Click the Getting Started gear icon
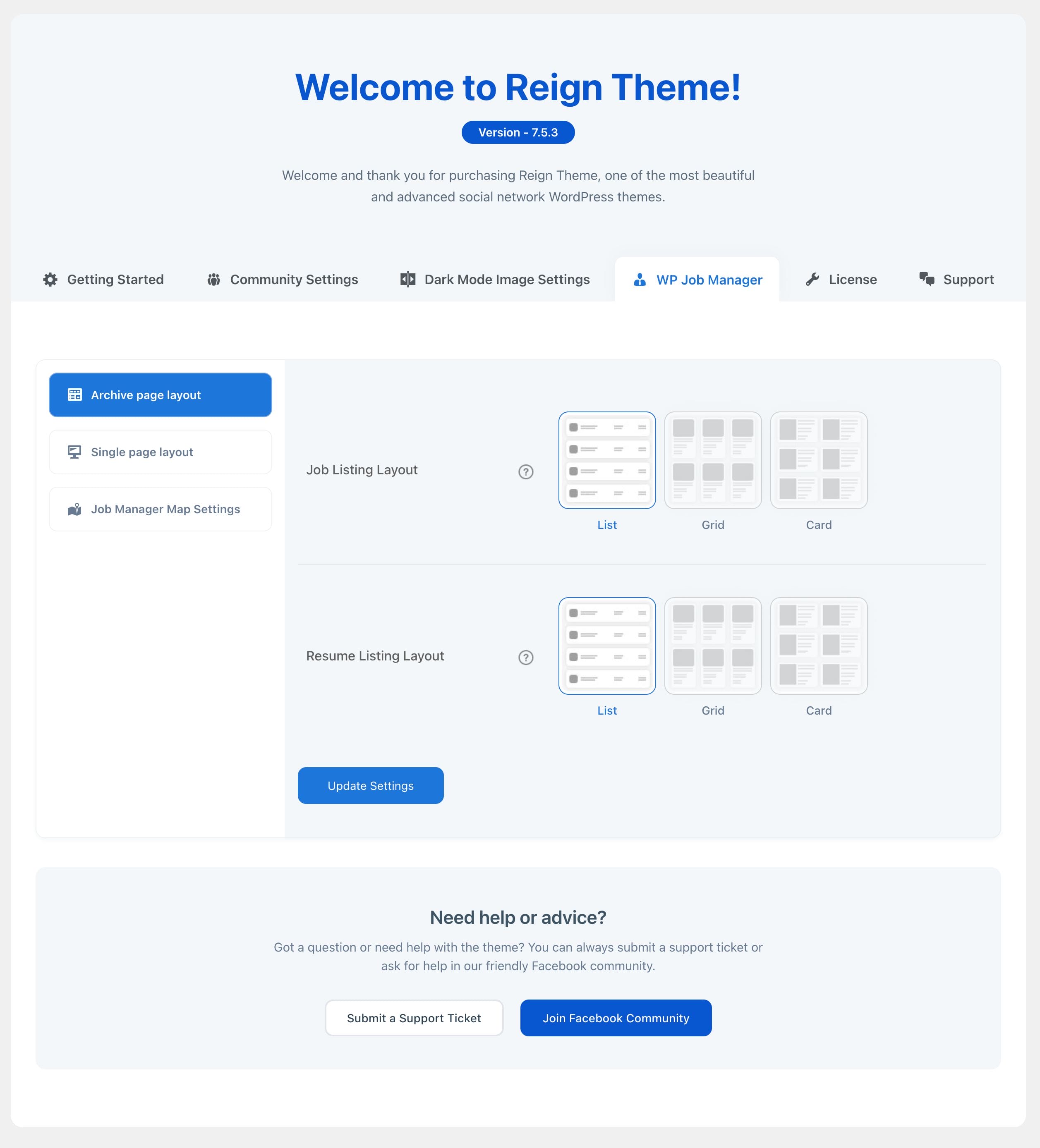 point(50,280)
